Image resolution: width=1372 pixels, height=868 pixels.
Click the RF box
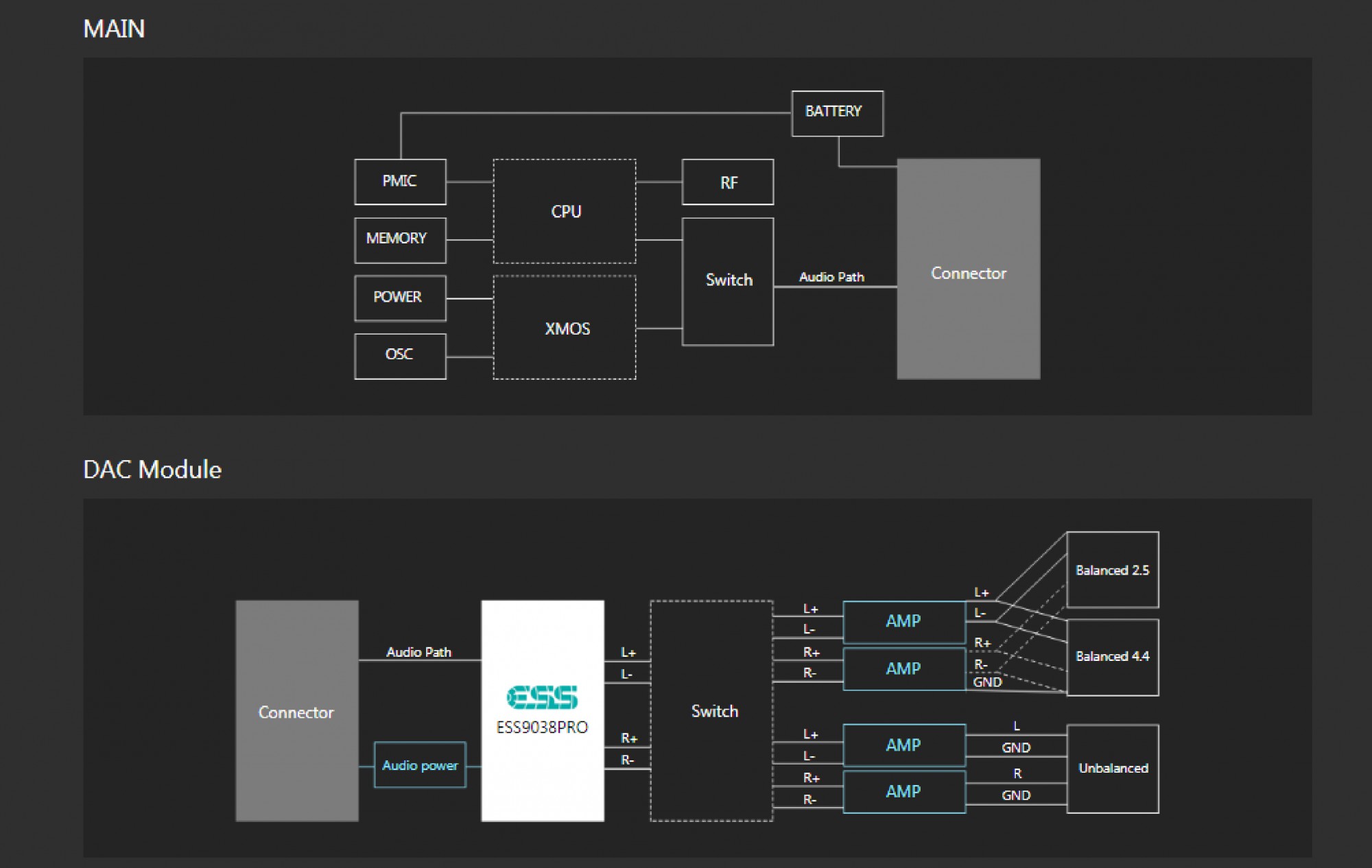point(727,182)
